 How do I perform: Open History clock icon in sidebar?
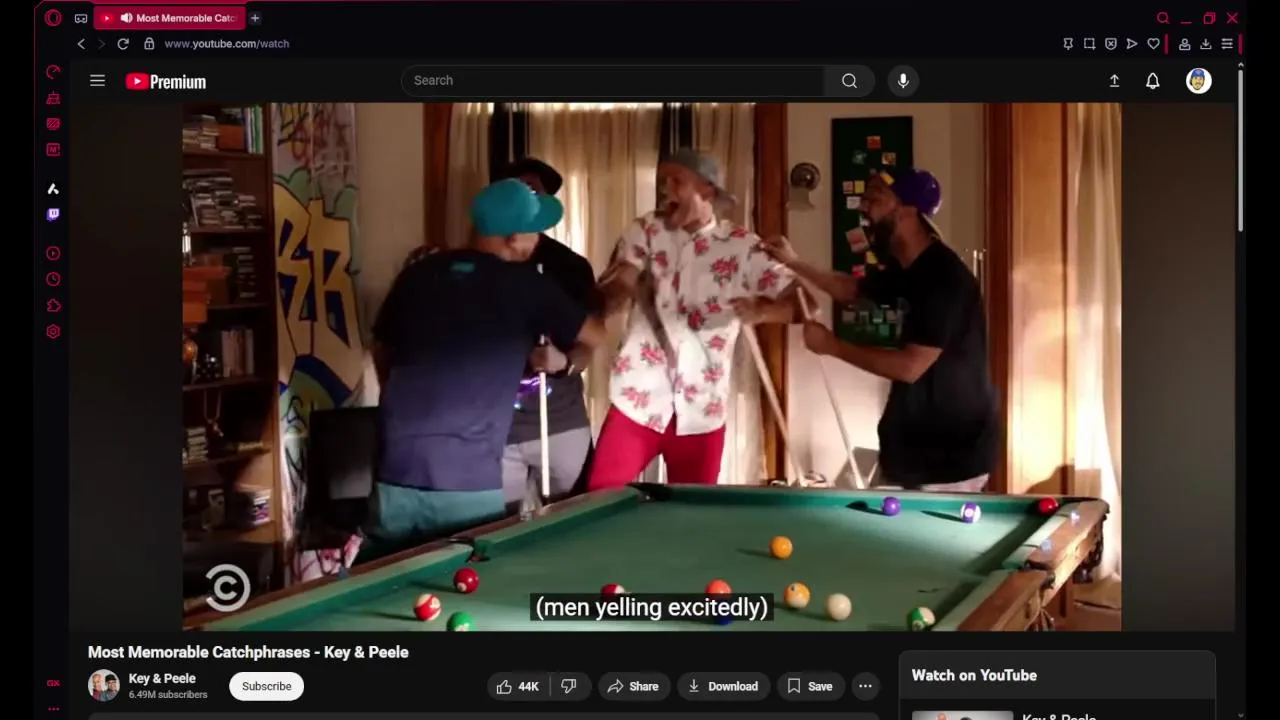click(x=53, y=280)
